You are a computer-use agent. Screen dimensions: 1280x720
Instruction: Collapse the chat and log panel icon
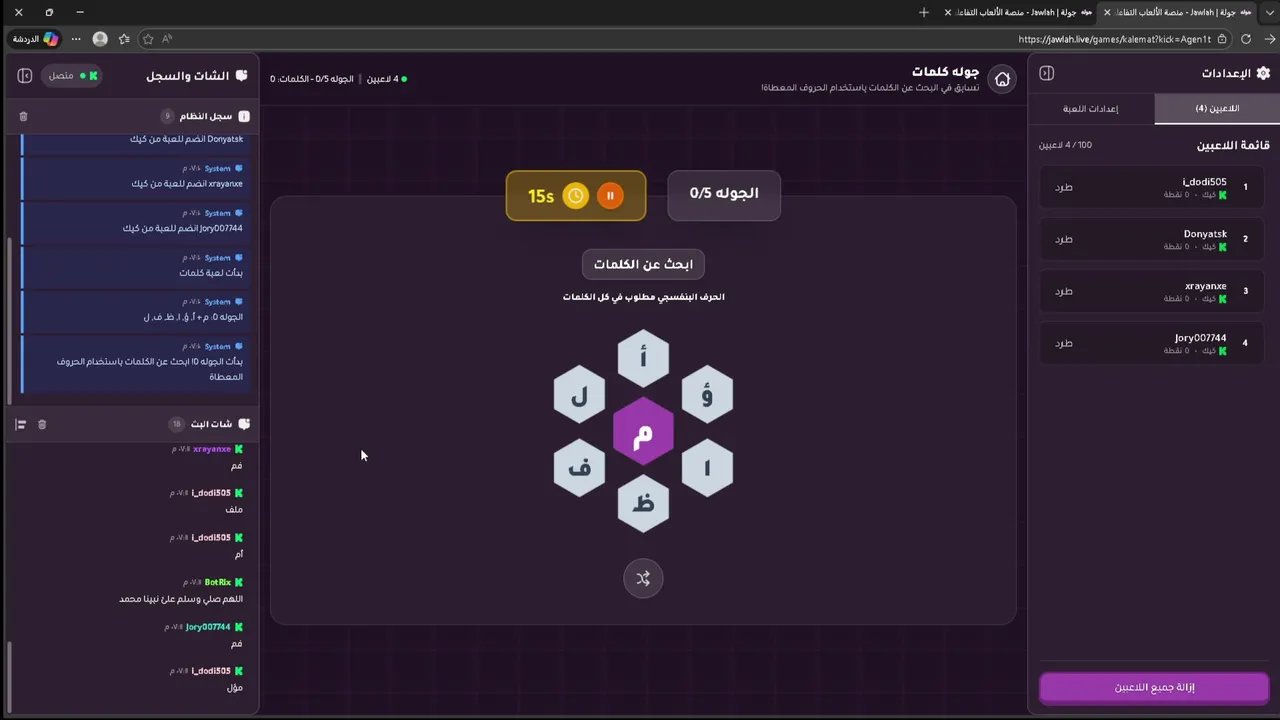coord(25,75)
